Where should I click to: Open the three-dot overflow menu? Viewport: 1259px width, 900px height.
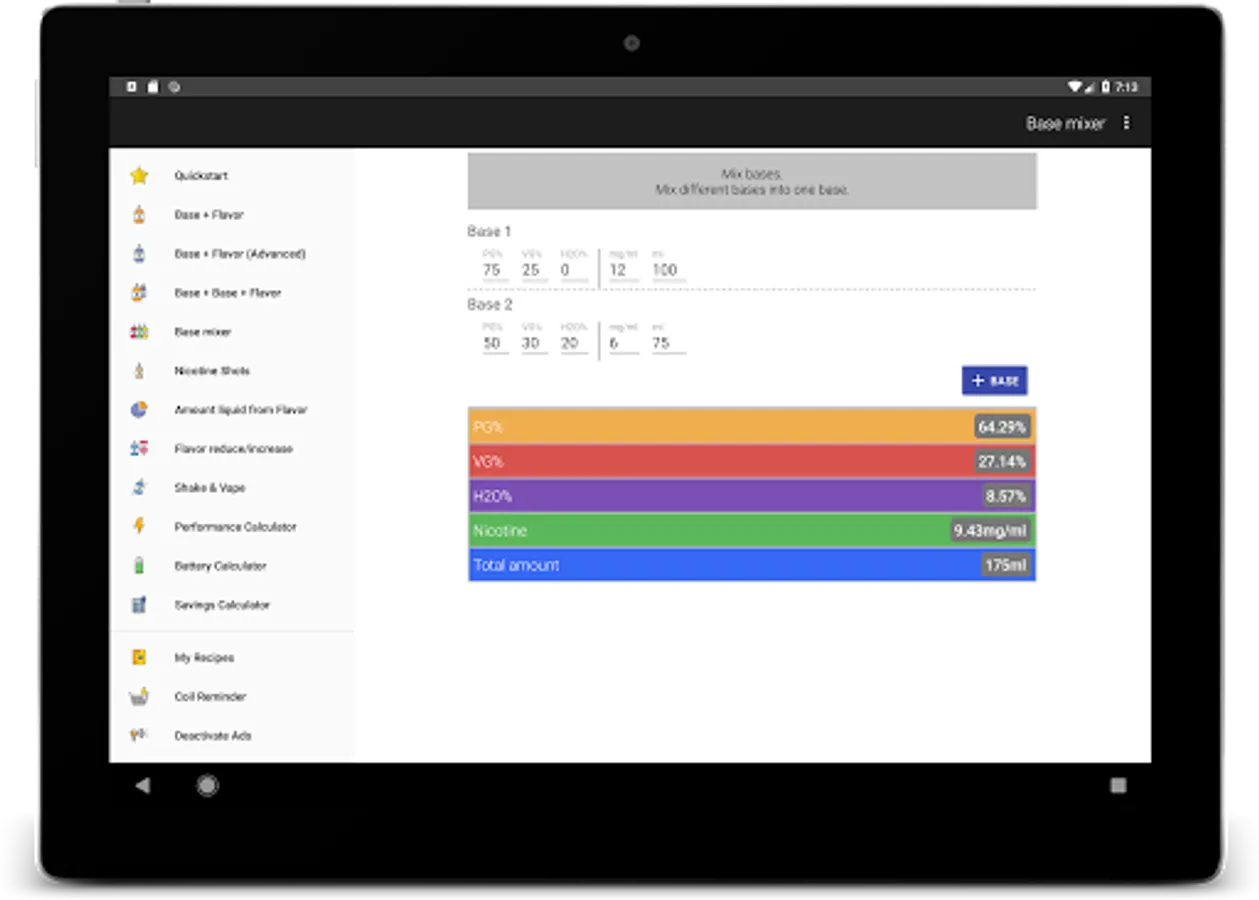(1127, 123)
